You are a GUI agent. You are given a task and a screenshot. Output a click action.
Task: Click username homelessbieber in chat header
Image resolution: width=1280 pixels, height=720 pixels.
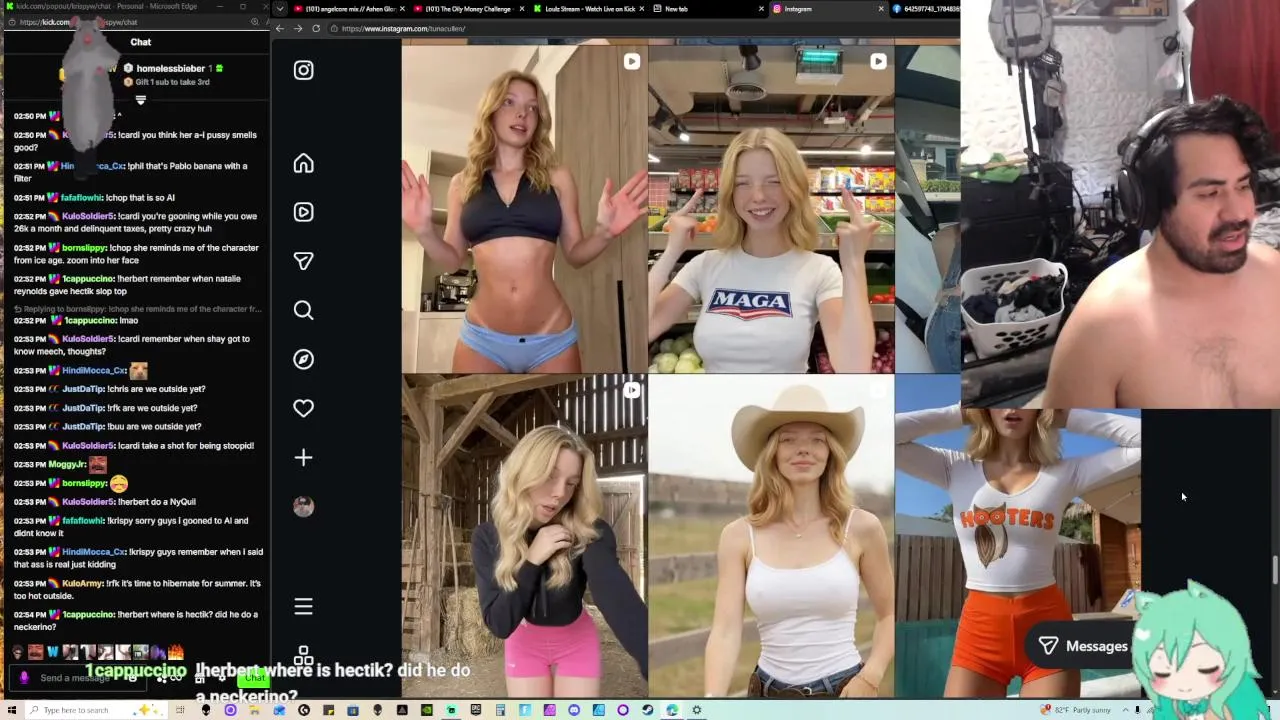pos(171,68)
